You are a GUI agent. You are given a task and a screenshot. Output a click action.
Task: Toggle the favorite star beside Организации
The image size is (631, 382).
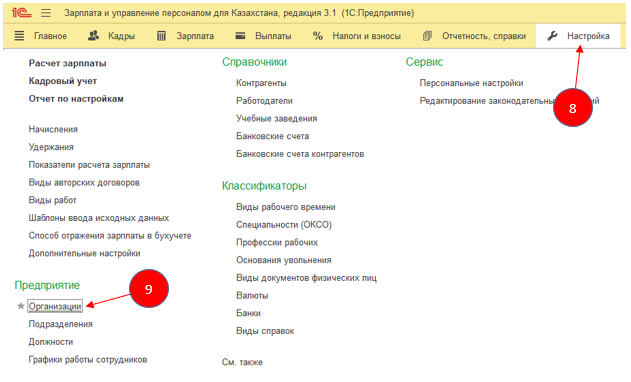(x=21, y=306)
